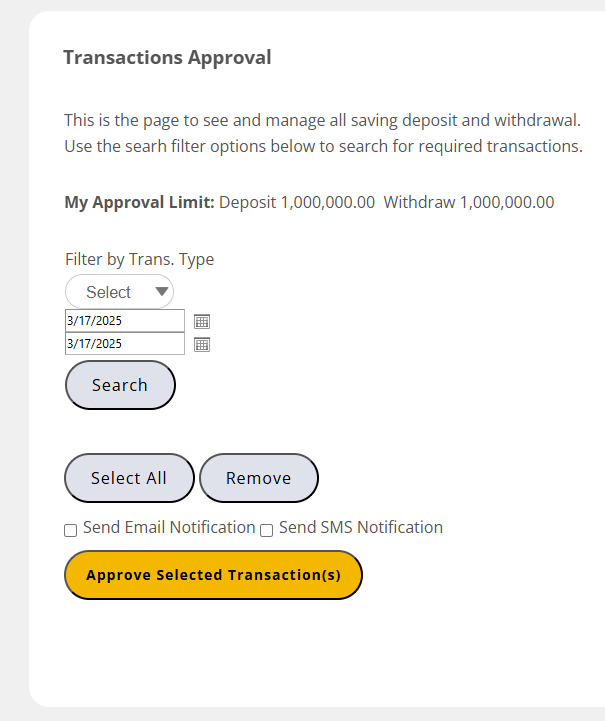
Task: Click the Send Email Notification label text
Action: coord(169,527)
